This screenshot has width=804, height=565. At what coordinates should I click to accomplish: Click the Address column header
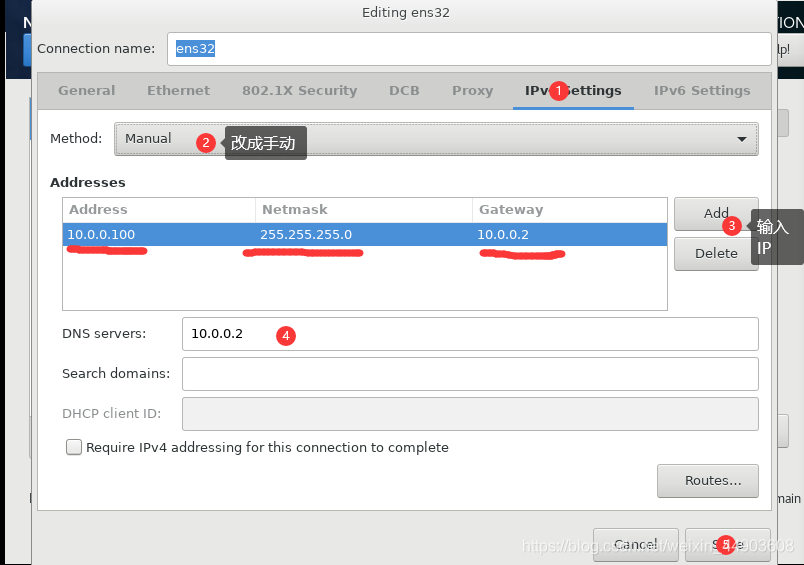(x=159, y=210)
